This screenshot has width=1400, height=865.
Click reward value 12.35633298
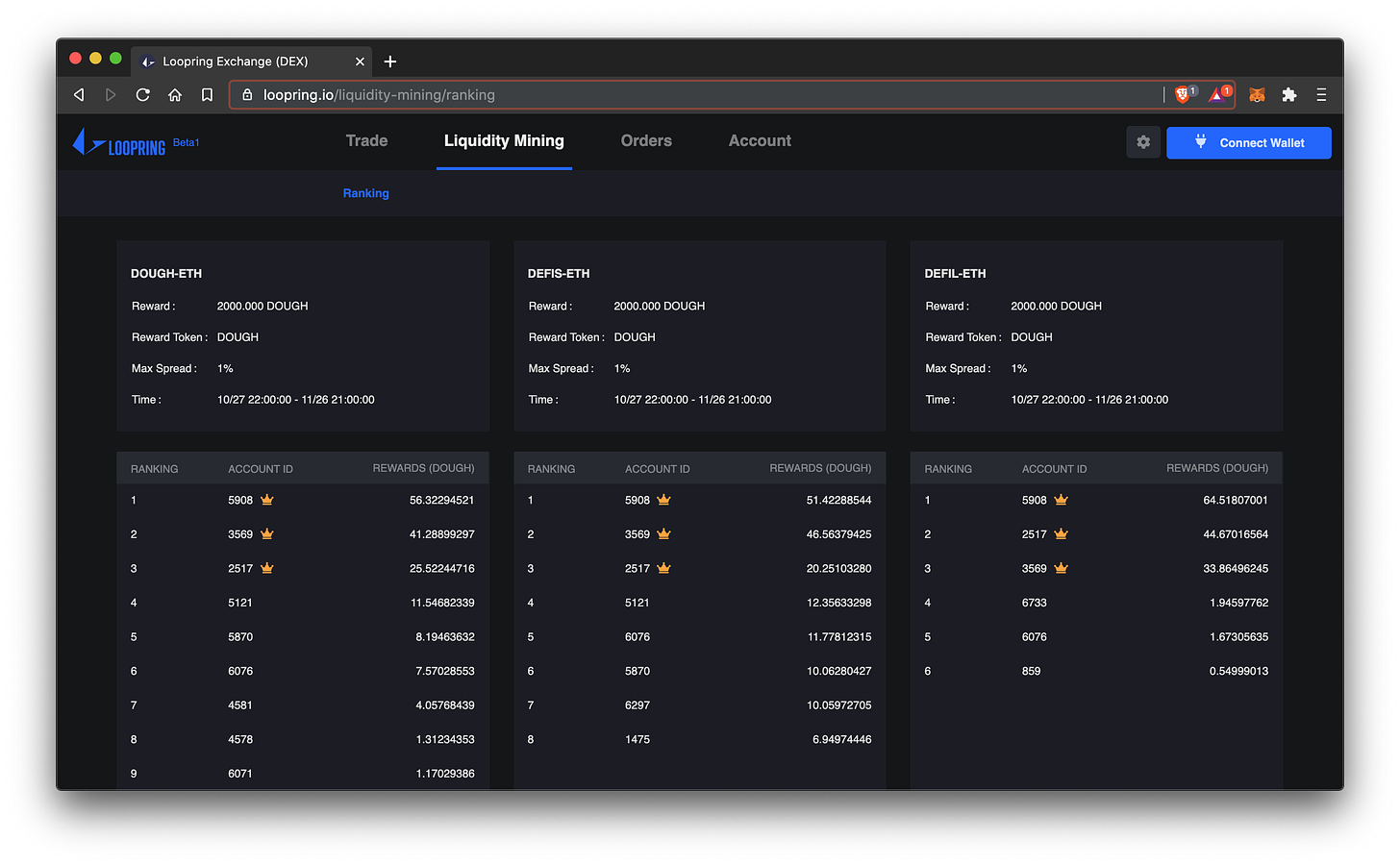click(x=839, y=603)
